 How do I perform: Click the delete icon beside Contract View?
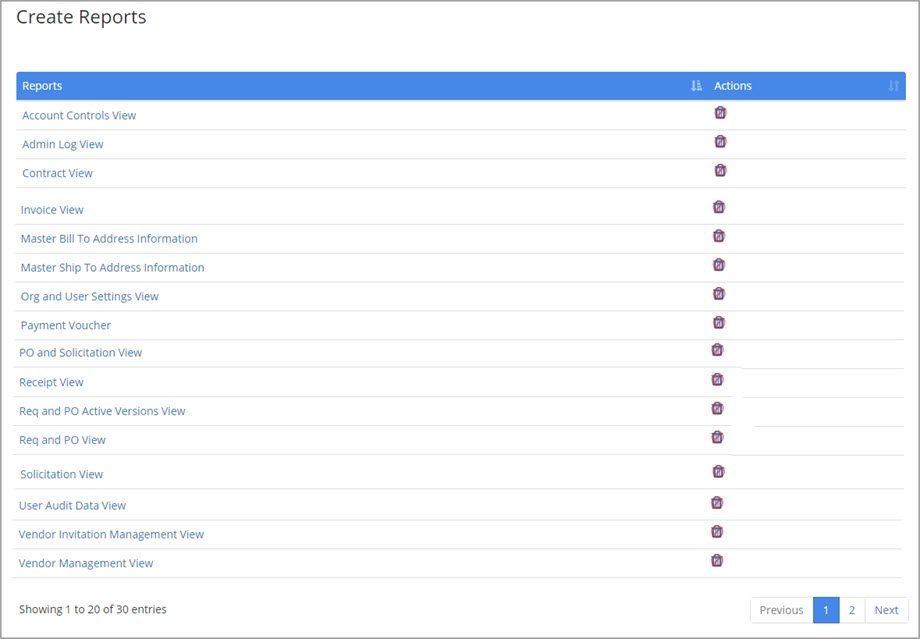(720, 171)
